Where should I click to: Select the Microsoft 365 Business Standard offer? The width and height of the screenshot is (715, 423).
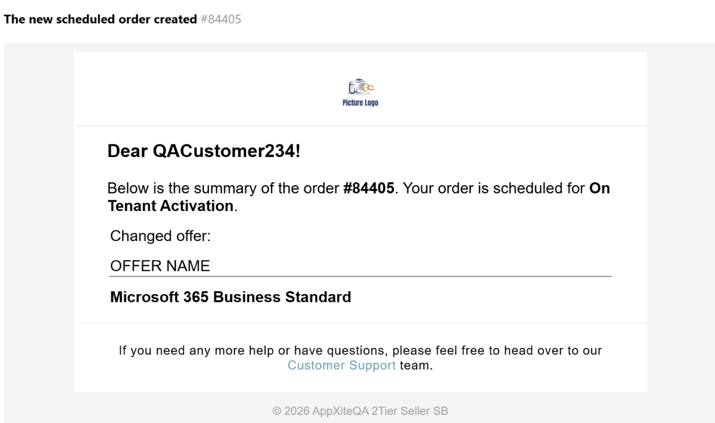click(231, 297)
